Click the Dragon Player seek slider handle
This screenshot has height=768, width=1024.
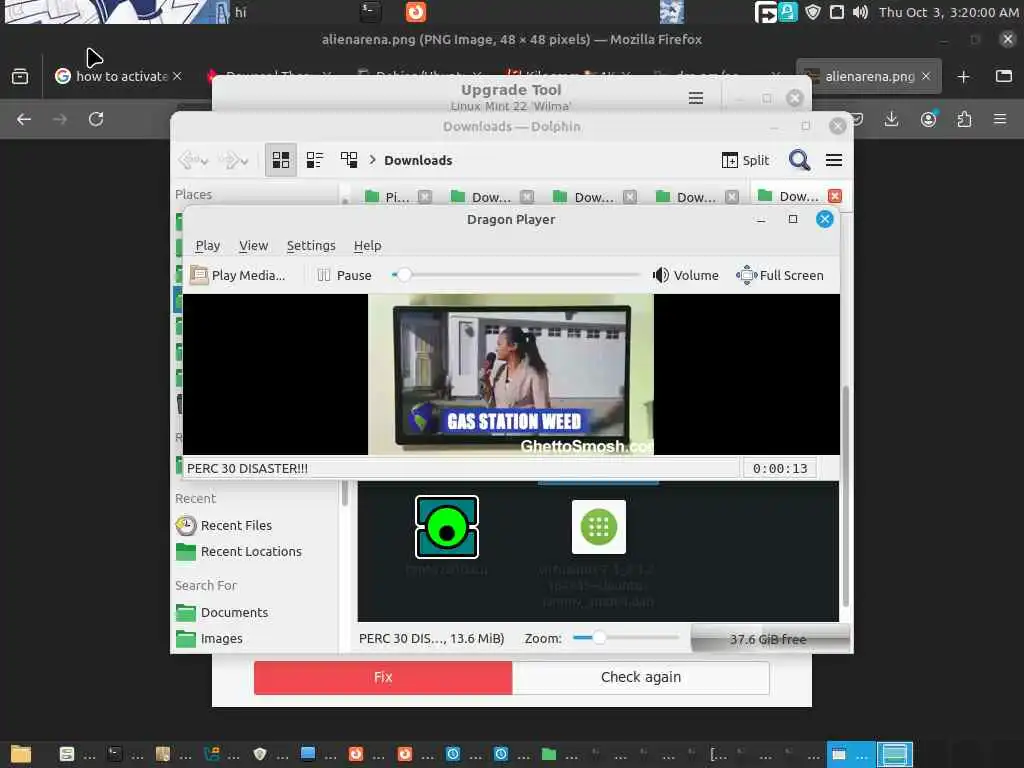(404, 275)
